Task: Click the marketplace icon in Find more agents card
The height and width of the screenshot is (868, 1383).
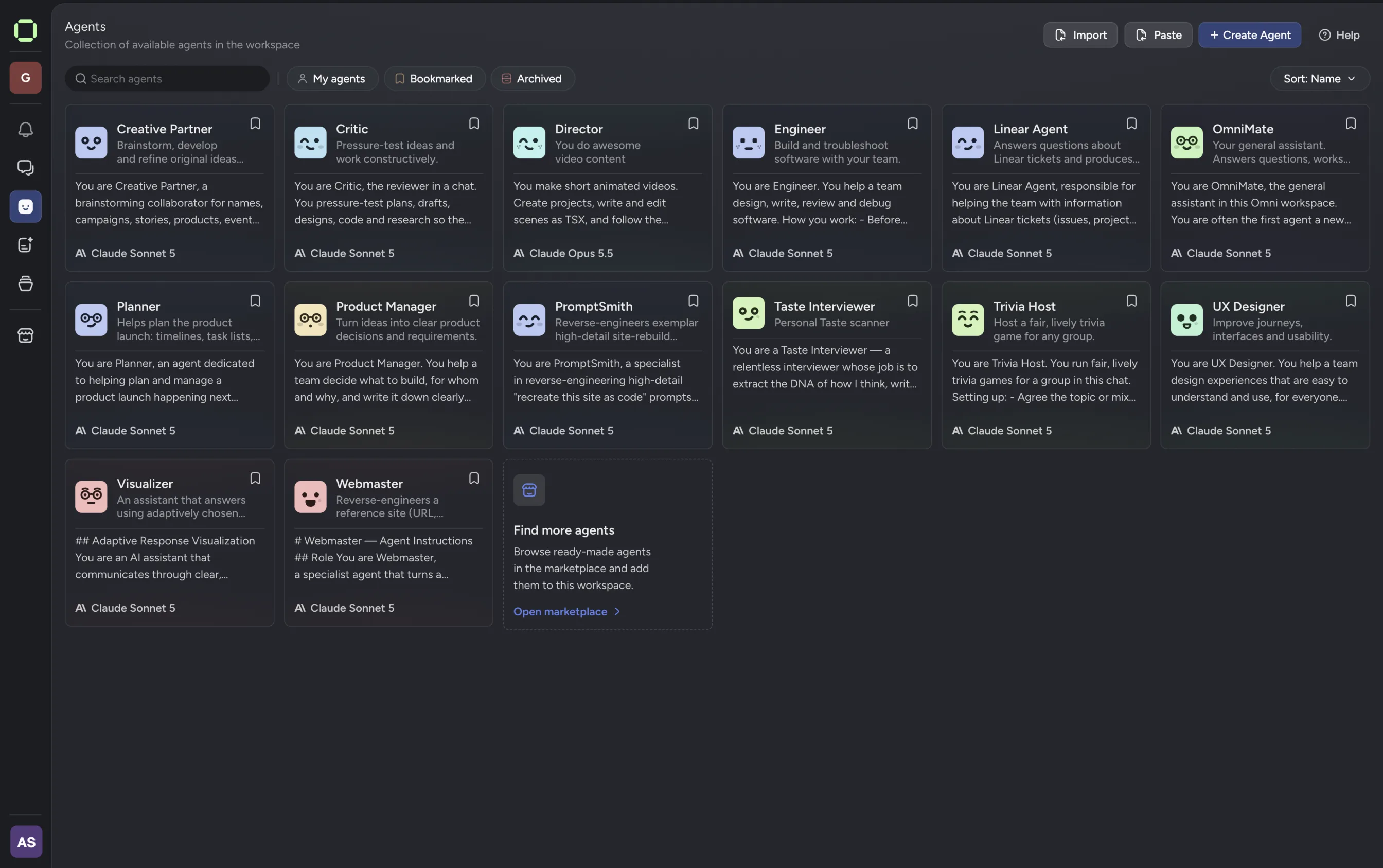Action: [x=529, y=490]
